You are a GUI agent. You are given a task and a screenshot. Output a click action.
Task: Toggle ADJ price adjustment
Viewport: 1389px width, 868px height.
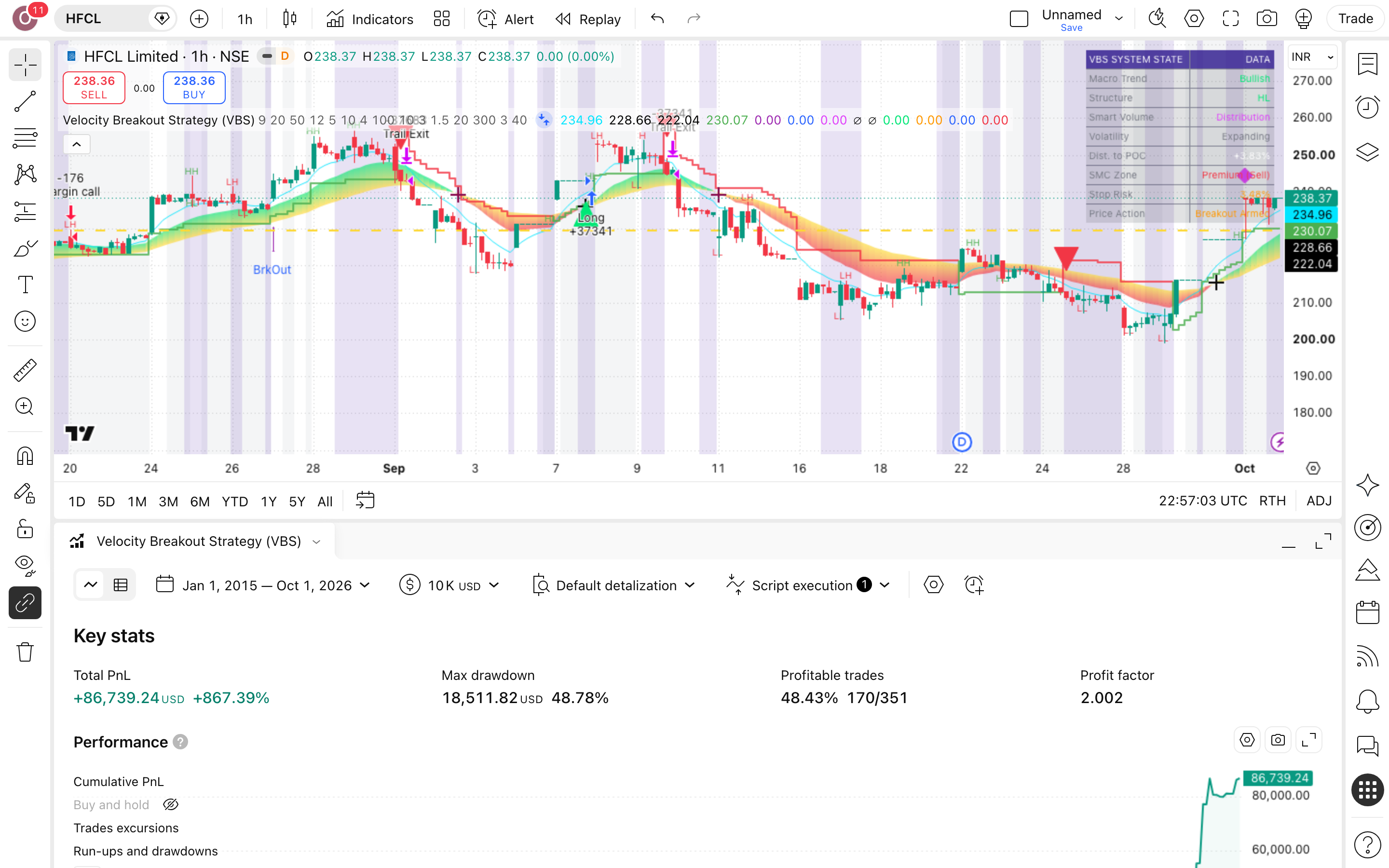tap(1319, 501)
